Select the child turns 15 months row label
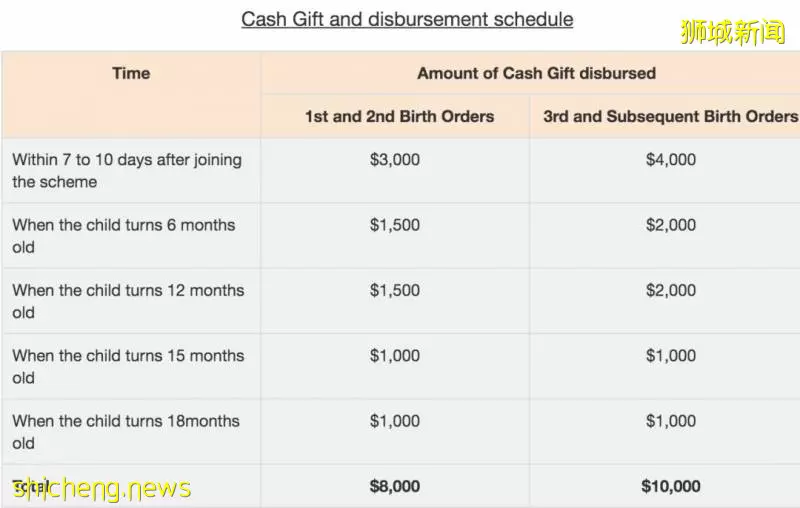 [128, 366]
